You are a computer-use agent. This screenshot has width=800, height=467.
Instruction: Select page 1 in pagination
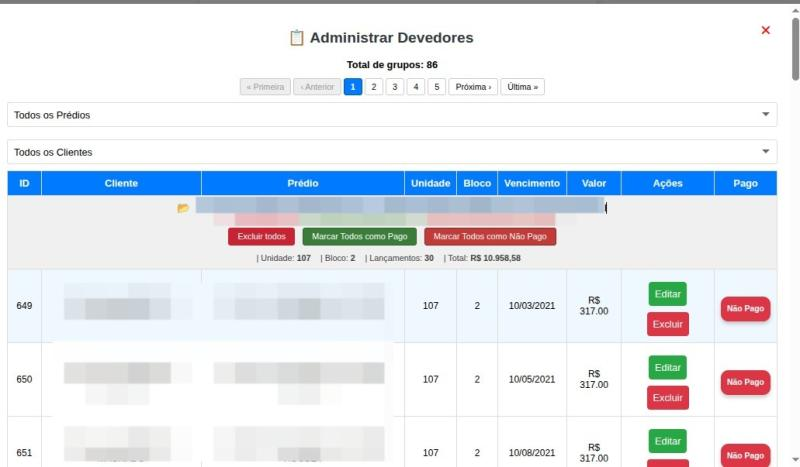click(353, 87)
